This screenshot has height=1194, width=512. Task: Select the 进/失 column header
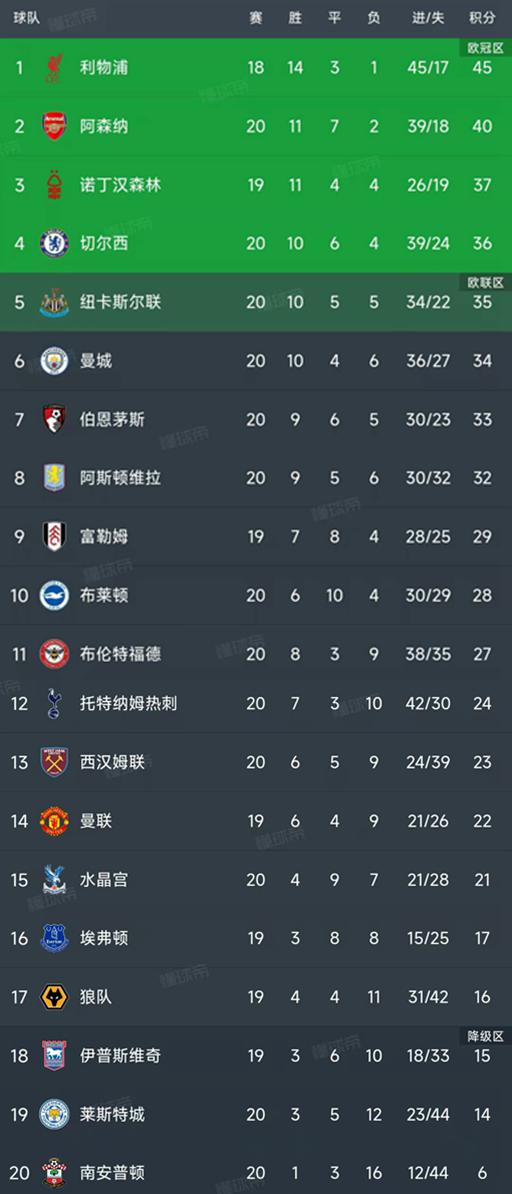point(427,18)
